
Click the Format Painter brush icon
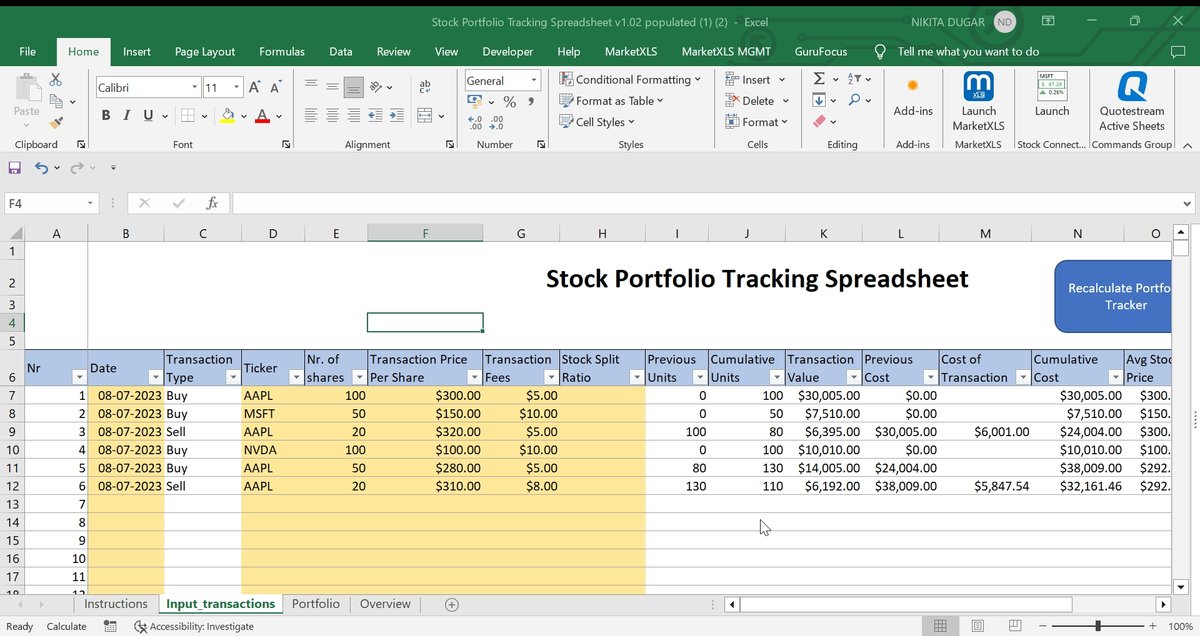tap(56, 122)
